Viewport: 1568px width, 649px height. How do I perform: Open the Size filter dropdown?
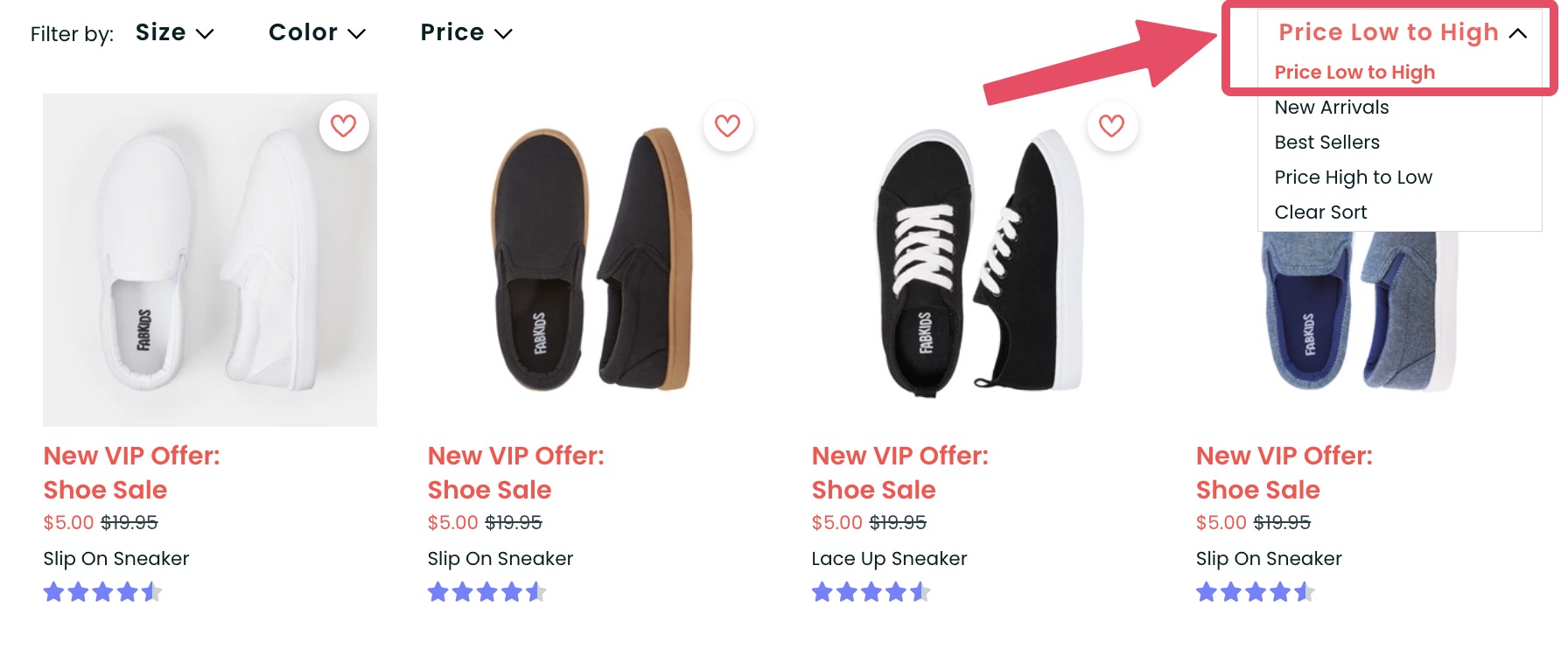pyautogui.click(x=174, y=33)
